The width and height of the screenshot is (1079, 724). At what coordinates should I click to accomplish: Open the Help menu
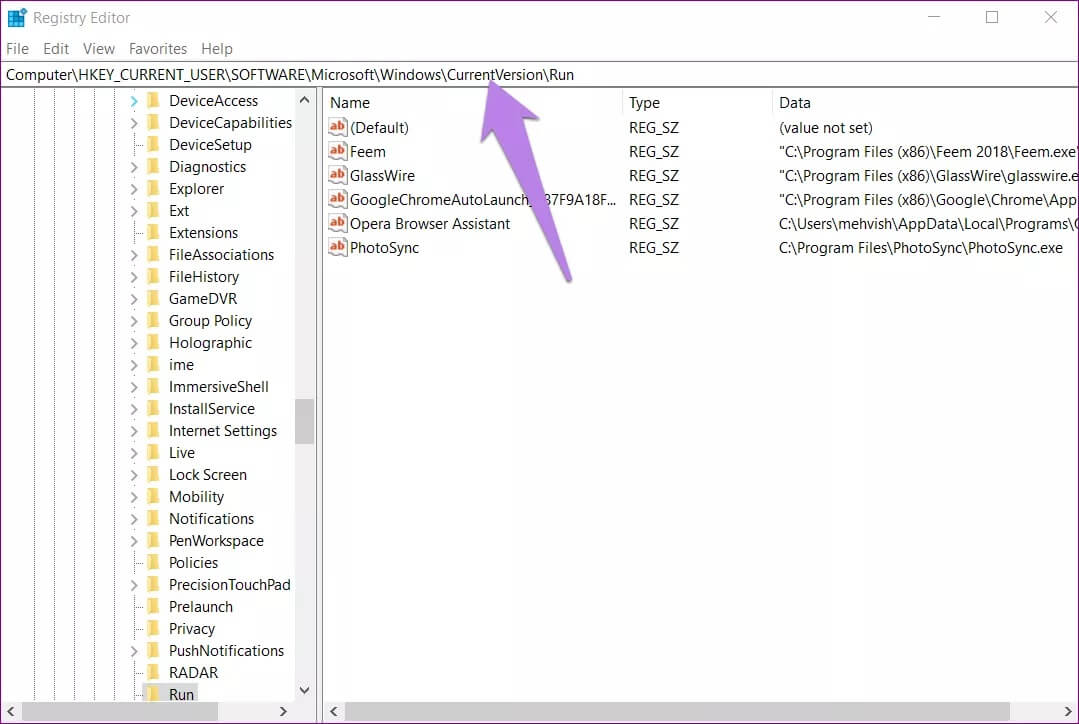click(x=217, y=49)
